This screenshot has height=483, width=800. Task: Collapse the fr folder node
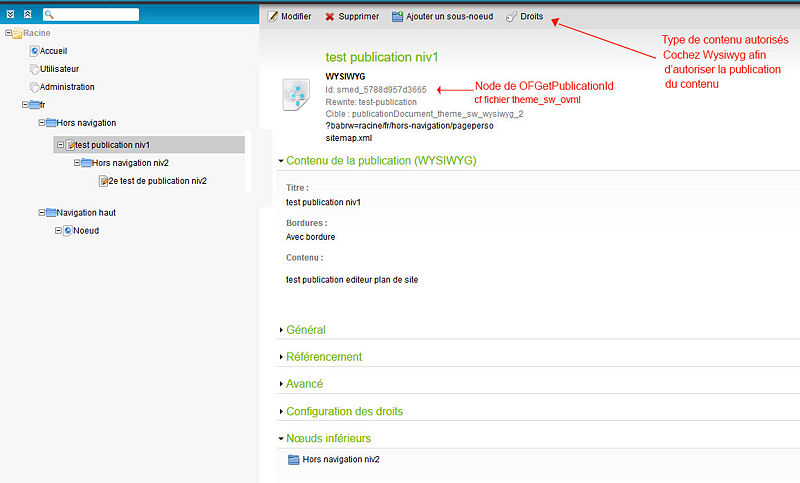pos(25,105)
